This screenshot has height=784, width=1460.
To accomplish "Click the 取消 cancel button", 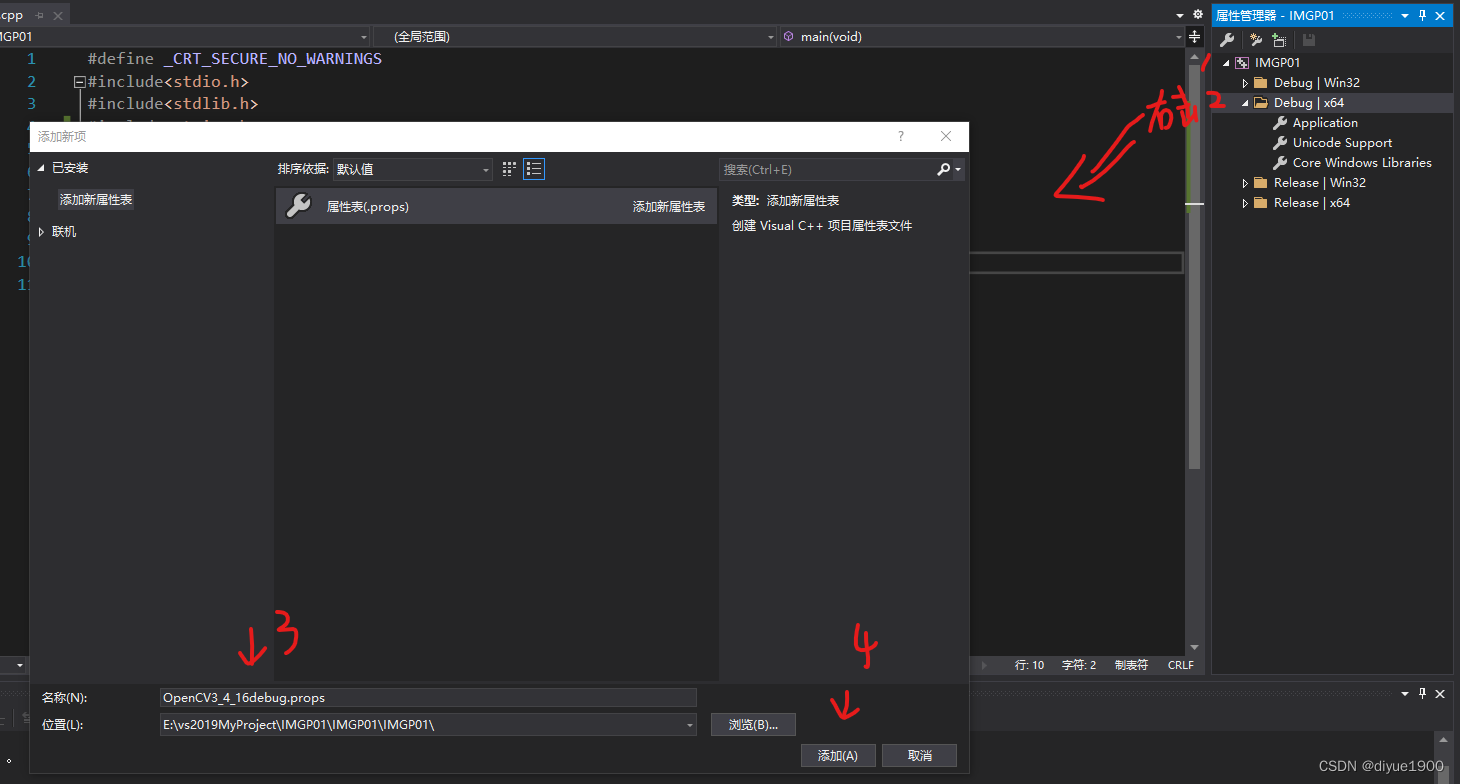I will (x=920, y=756).
